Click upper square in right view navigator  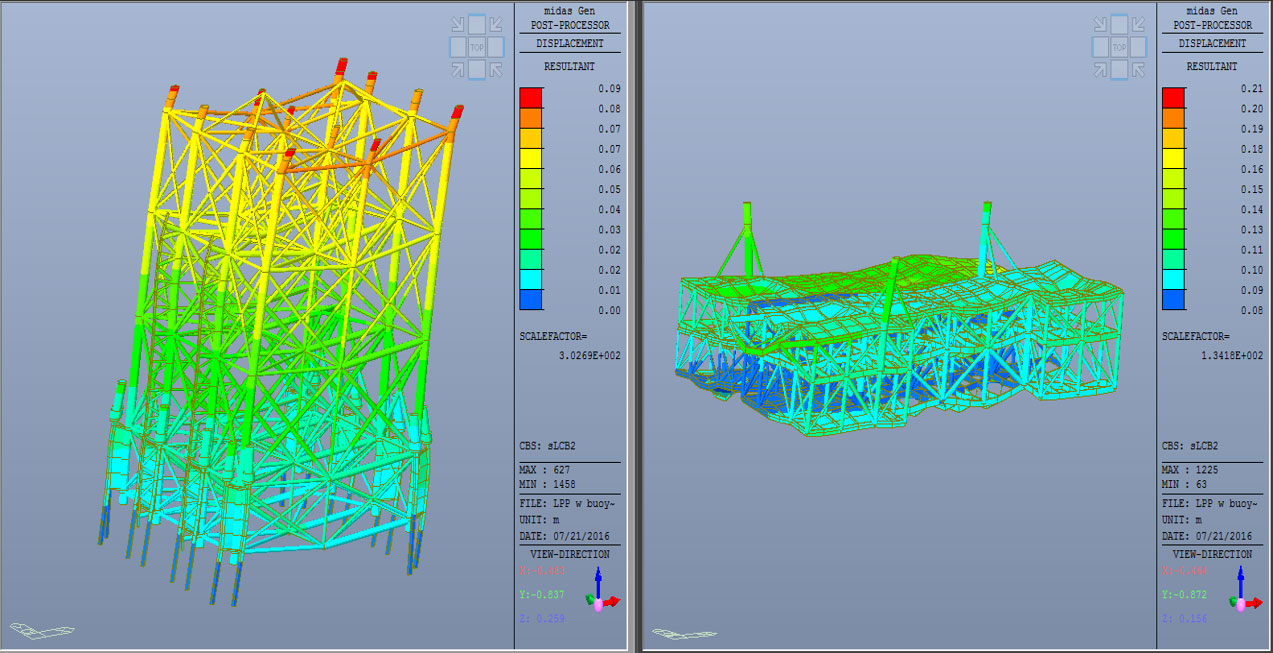[1120, 24]
